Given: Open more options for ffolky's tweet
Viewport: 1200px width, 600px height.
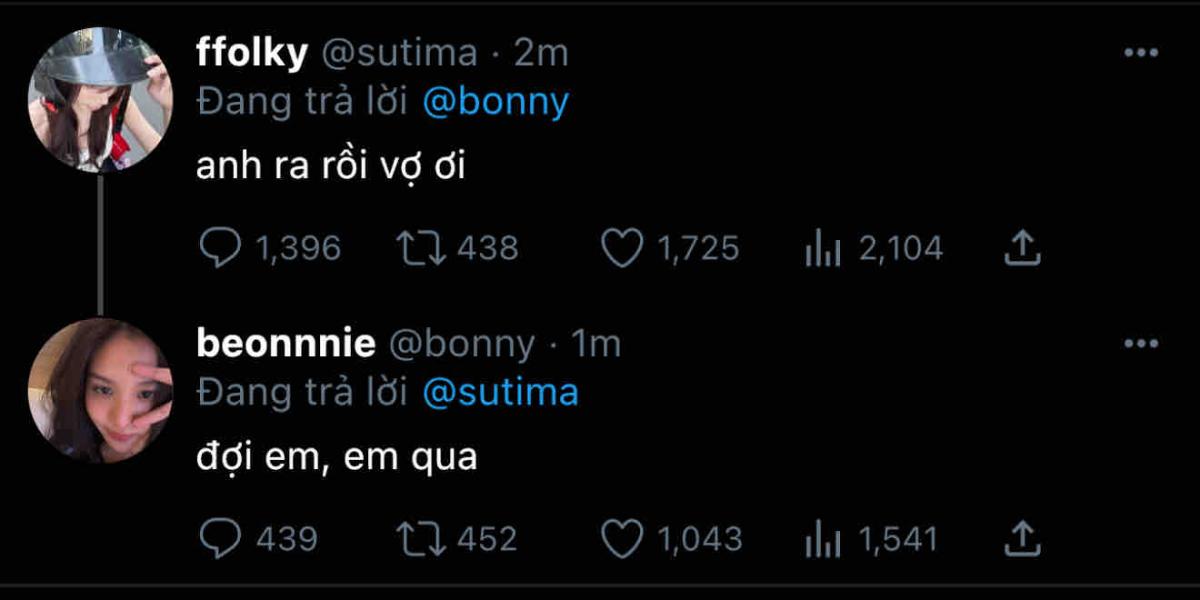Looking at the screenshot, I should (1140, 53).
